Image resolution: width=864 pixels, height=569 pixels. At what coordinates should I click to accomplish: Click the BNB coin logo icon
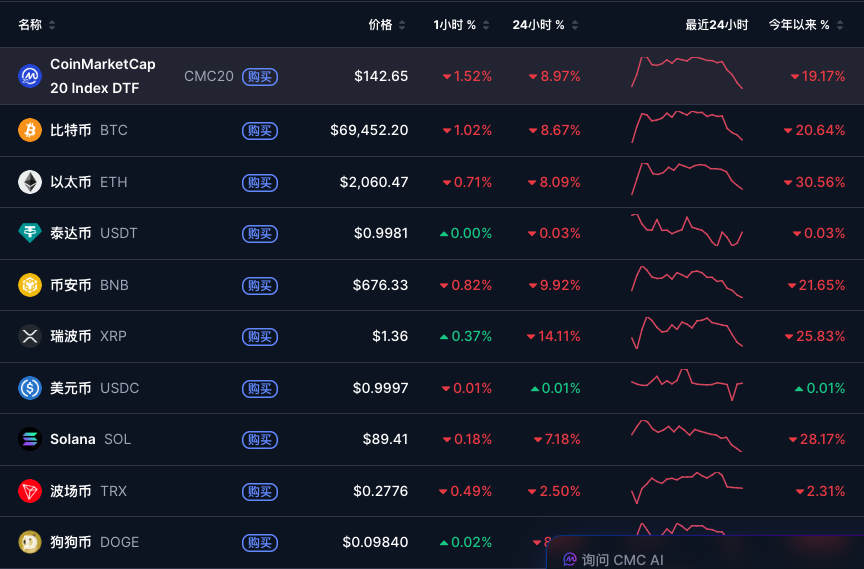click(30, 285)
